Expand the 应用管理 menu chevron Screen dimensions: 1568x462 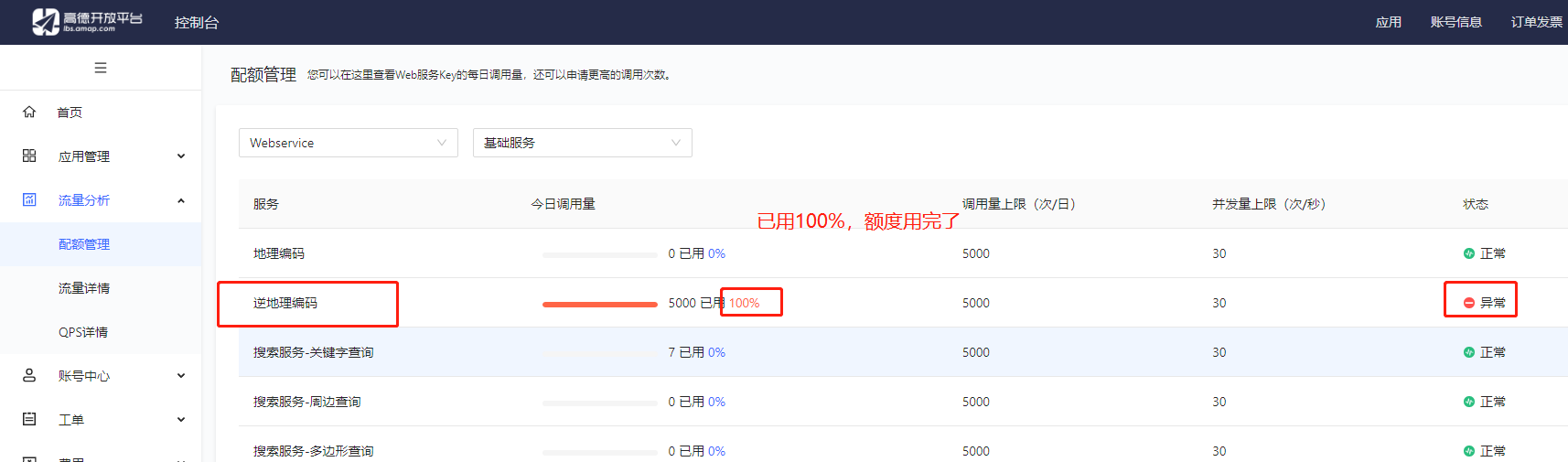click(x=181, y=156)
